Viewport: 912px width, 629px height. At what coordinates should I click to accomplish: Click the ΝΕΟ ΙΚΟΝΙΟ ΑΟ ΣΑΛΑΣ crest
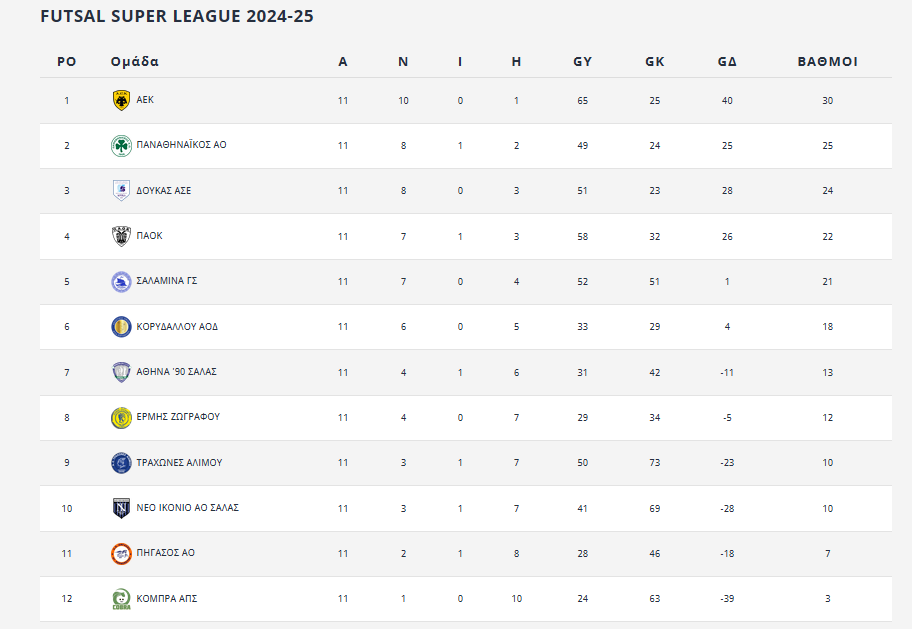121,508
